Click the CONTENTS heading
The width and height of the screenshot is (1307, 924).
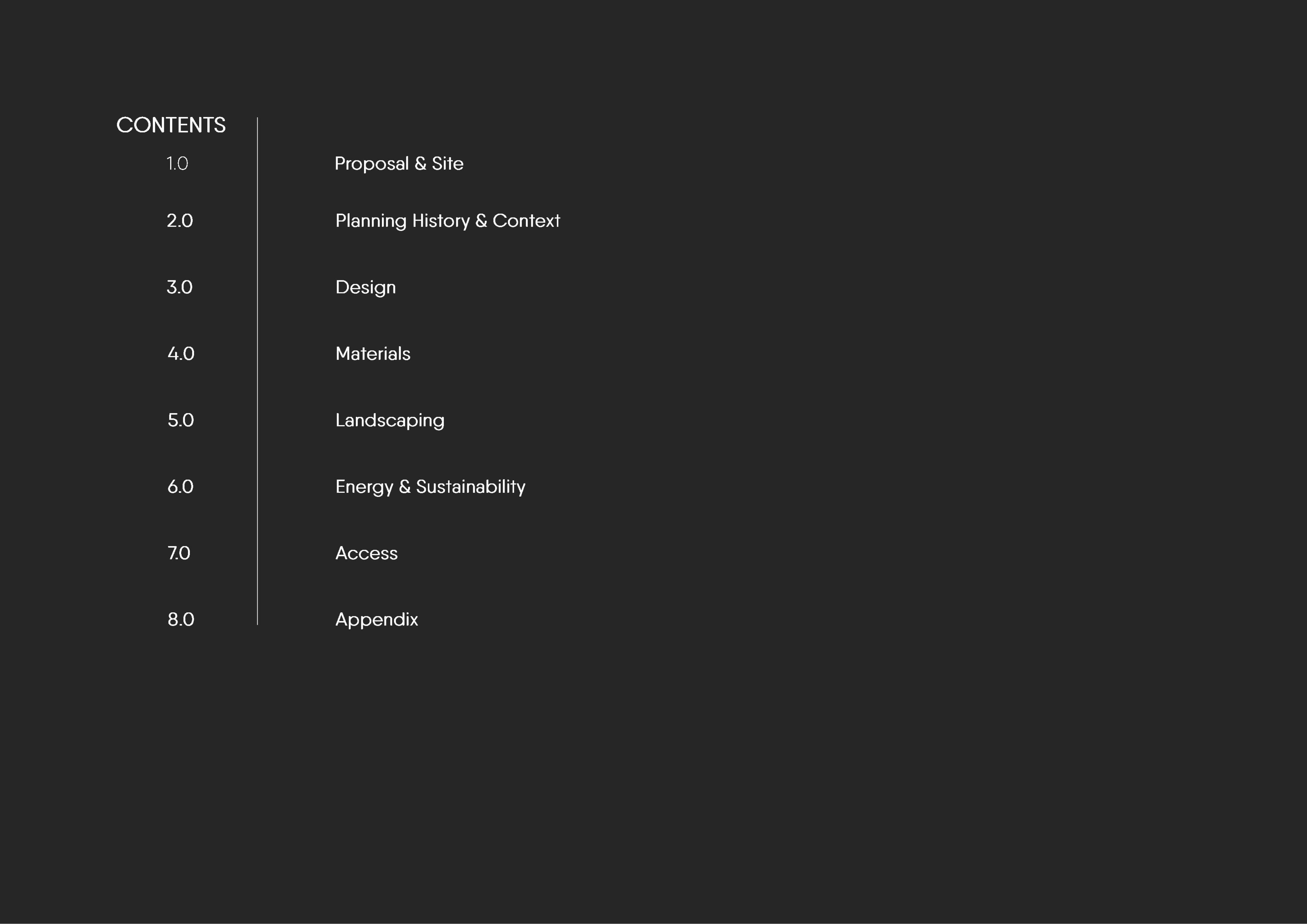point(171,125)
